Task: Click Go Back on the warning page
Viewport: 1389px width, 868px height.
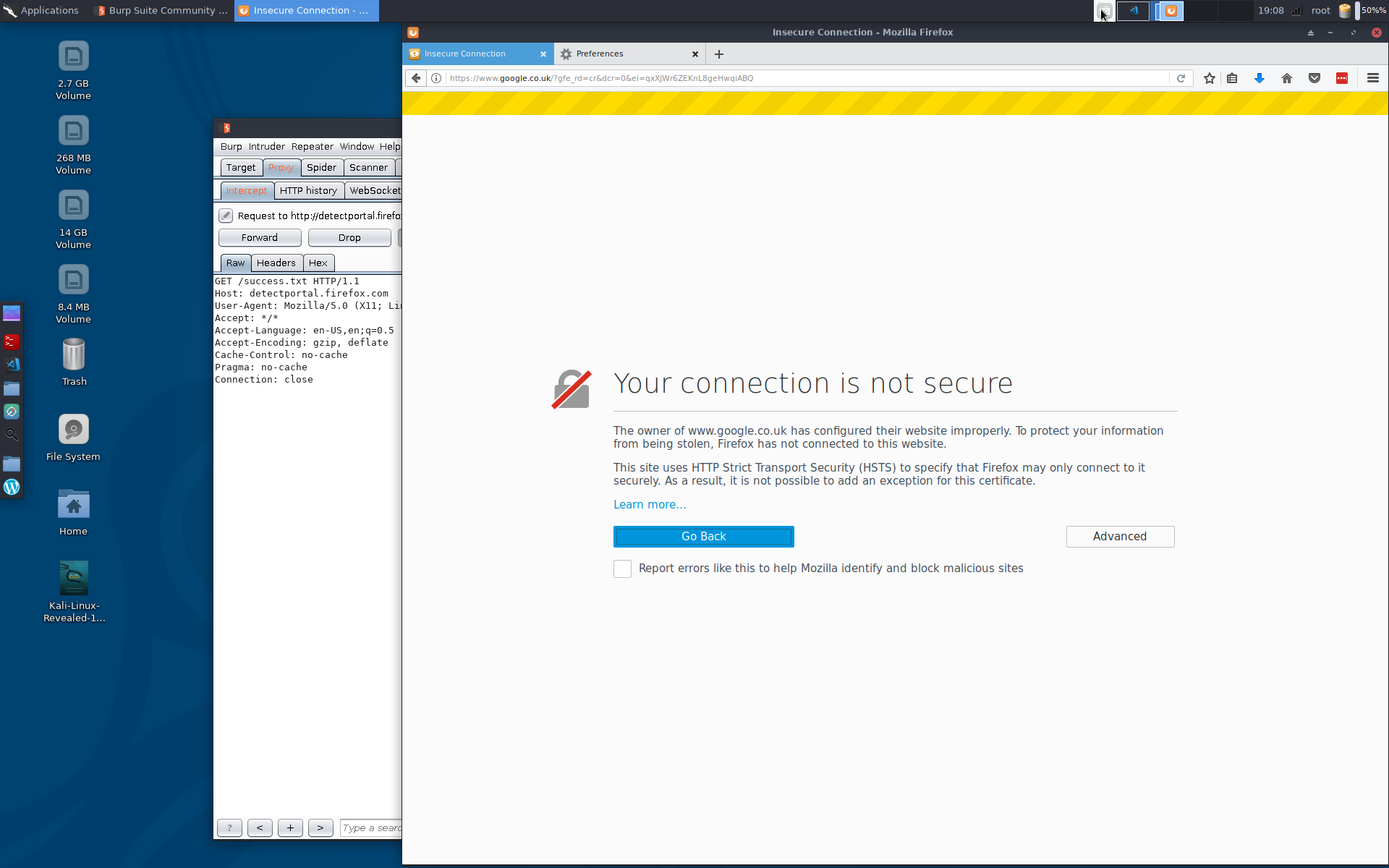Action: (x=702, y=536)
